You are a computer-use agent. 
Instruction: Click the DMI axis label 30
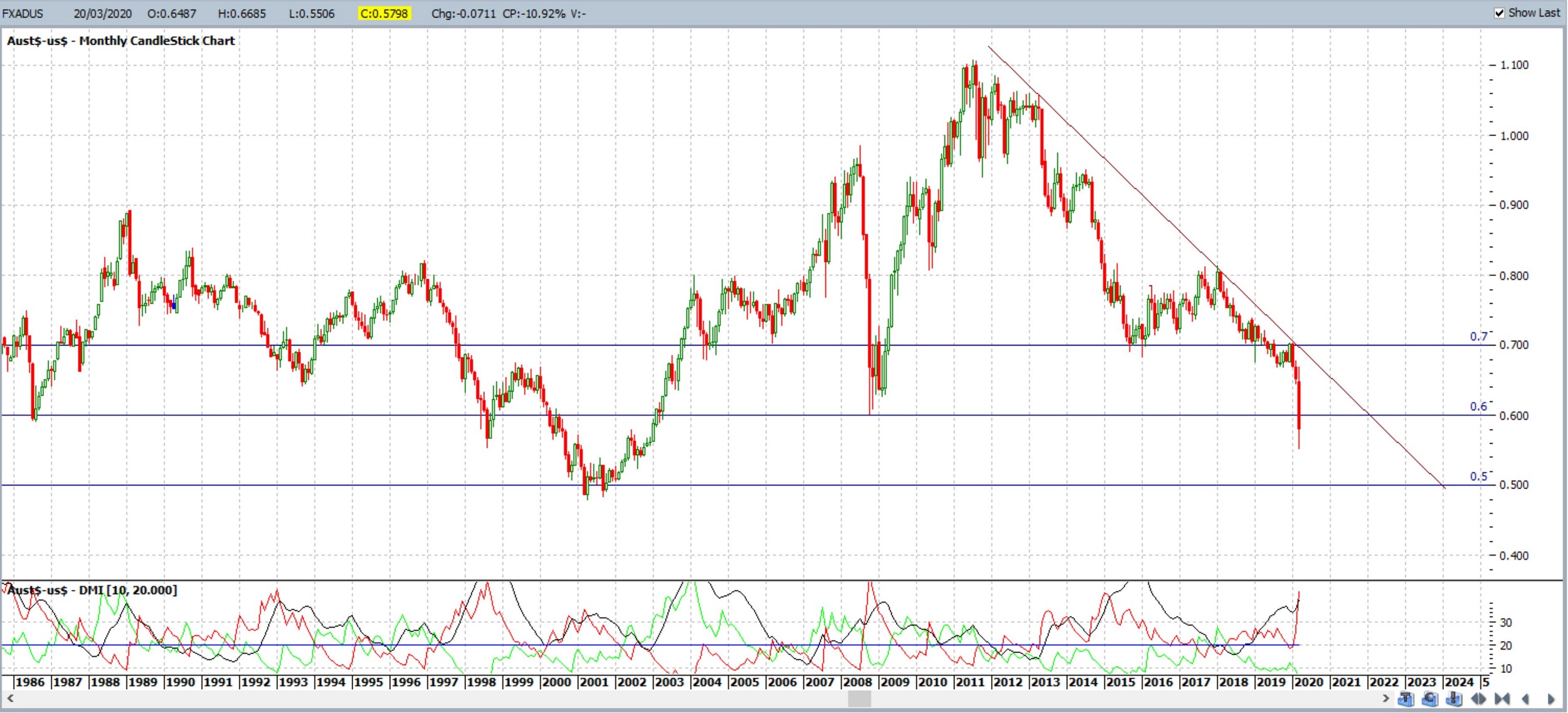click(x=1506, y=623)
